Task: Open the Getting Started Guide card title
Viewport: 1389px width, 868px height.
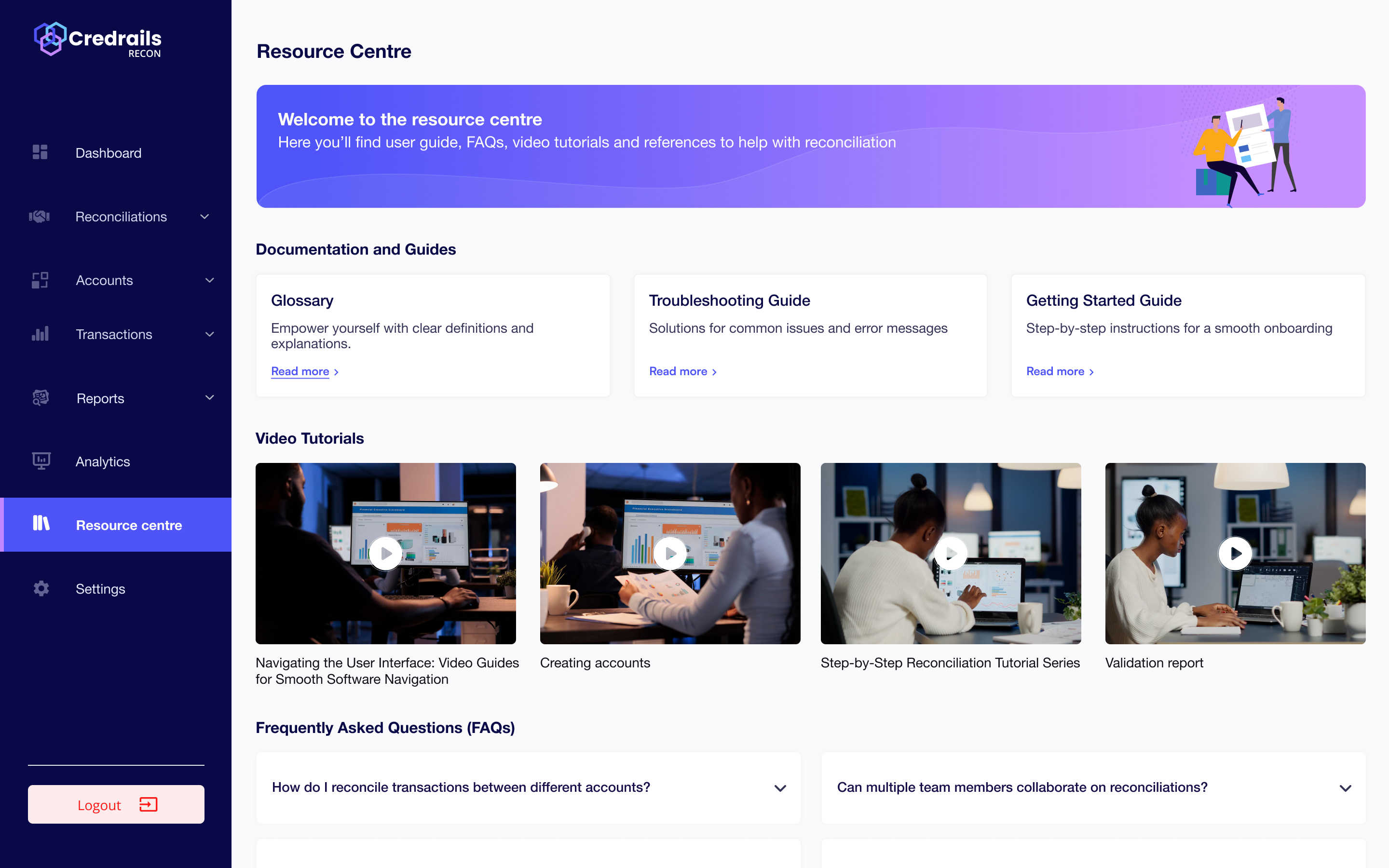Action: point(1104,300)
